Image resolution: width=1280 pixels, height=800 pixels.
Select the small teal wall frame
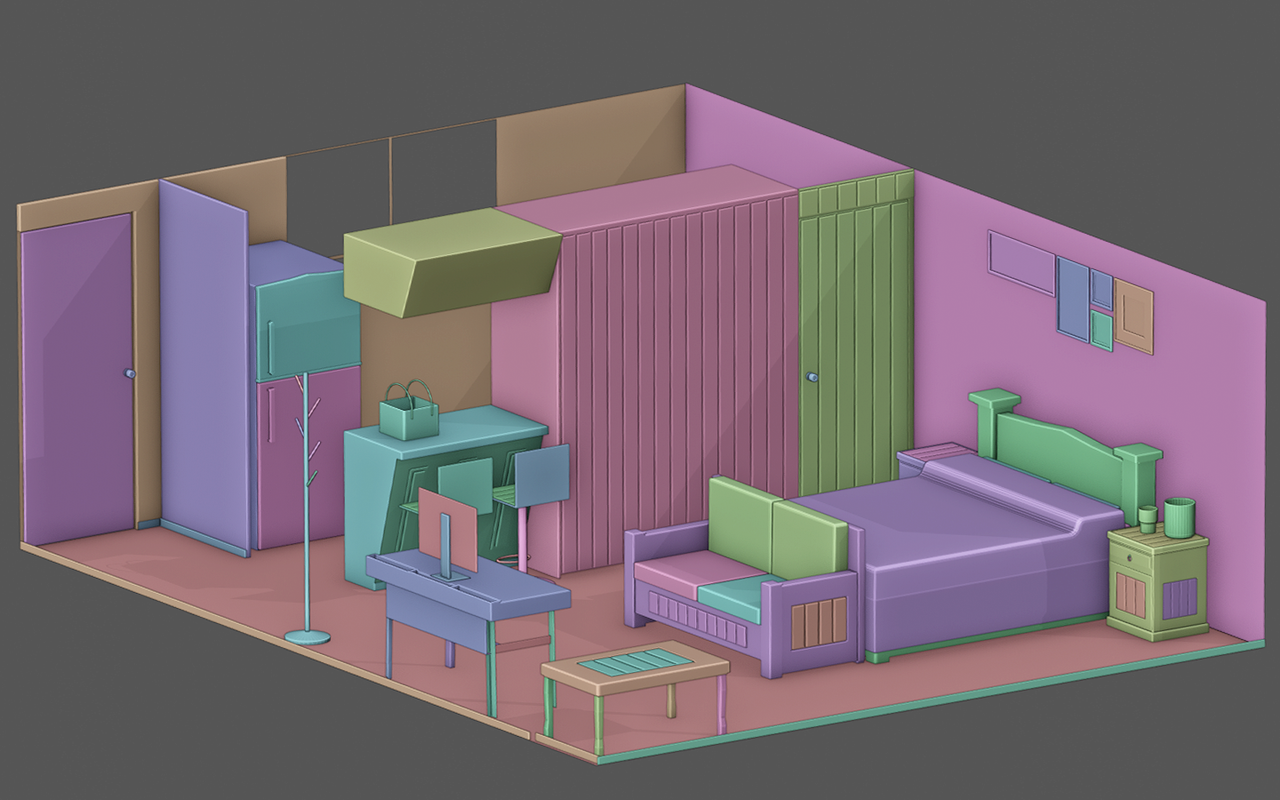(1101, 329)
